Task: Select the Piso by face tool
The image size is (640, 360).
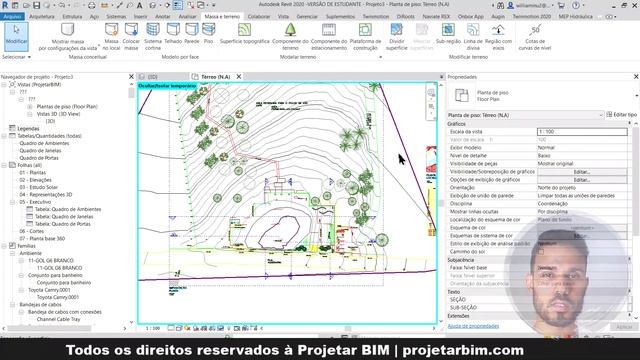Action: [209, 33]
